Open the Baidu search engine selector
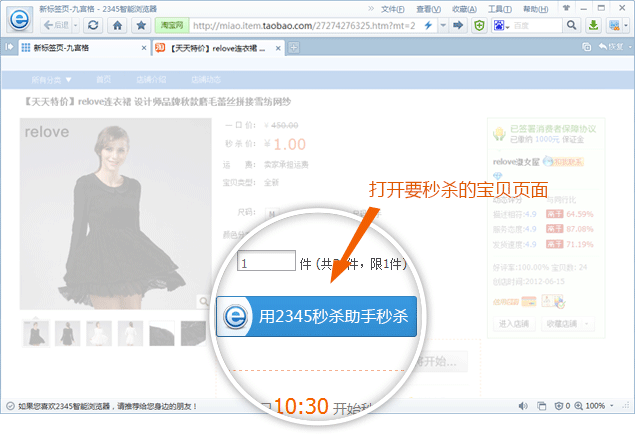The width and height of the screenshot is (635, 434). pos(501,26)
